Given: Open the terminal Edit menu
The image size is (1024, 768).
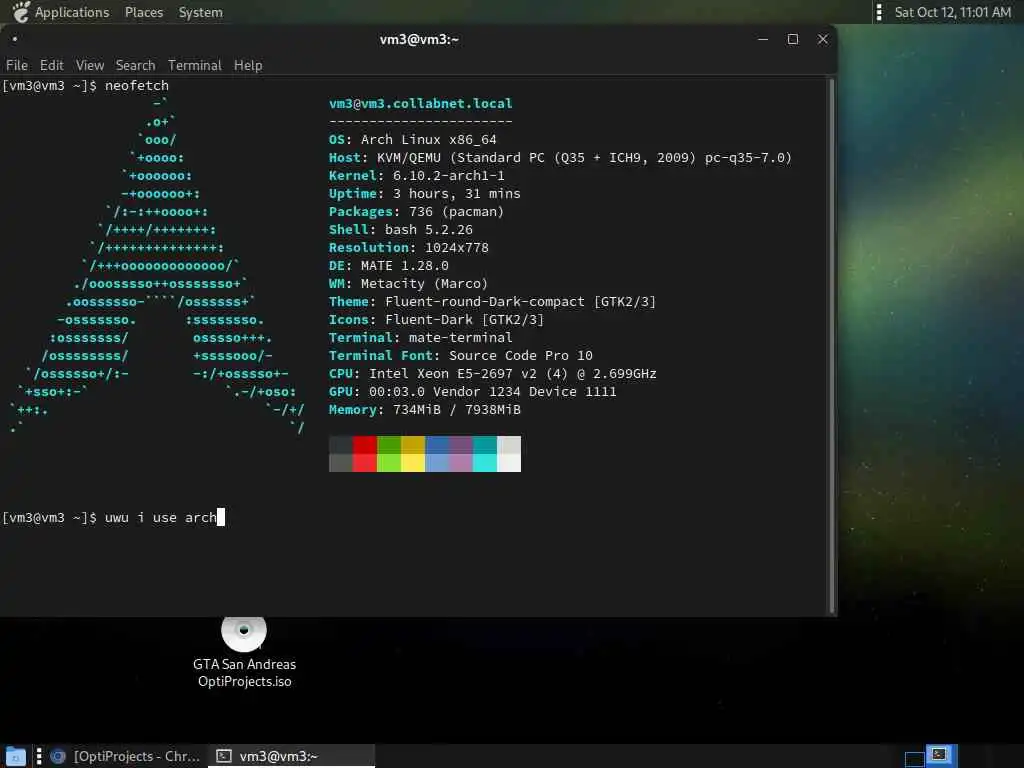Looking at the screenshot, I should (x=52, y=65).
